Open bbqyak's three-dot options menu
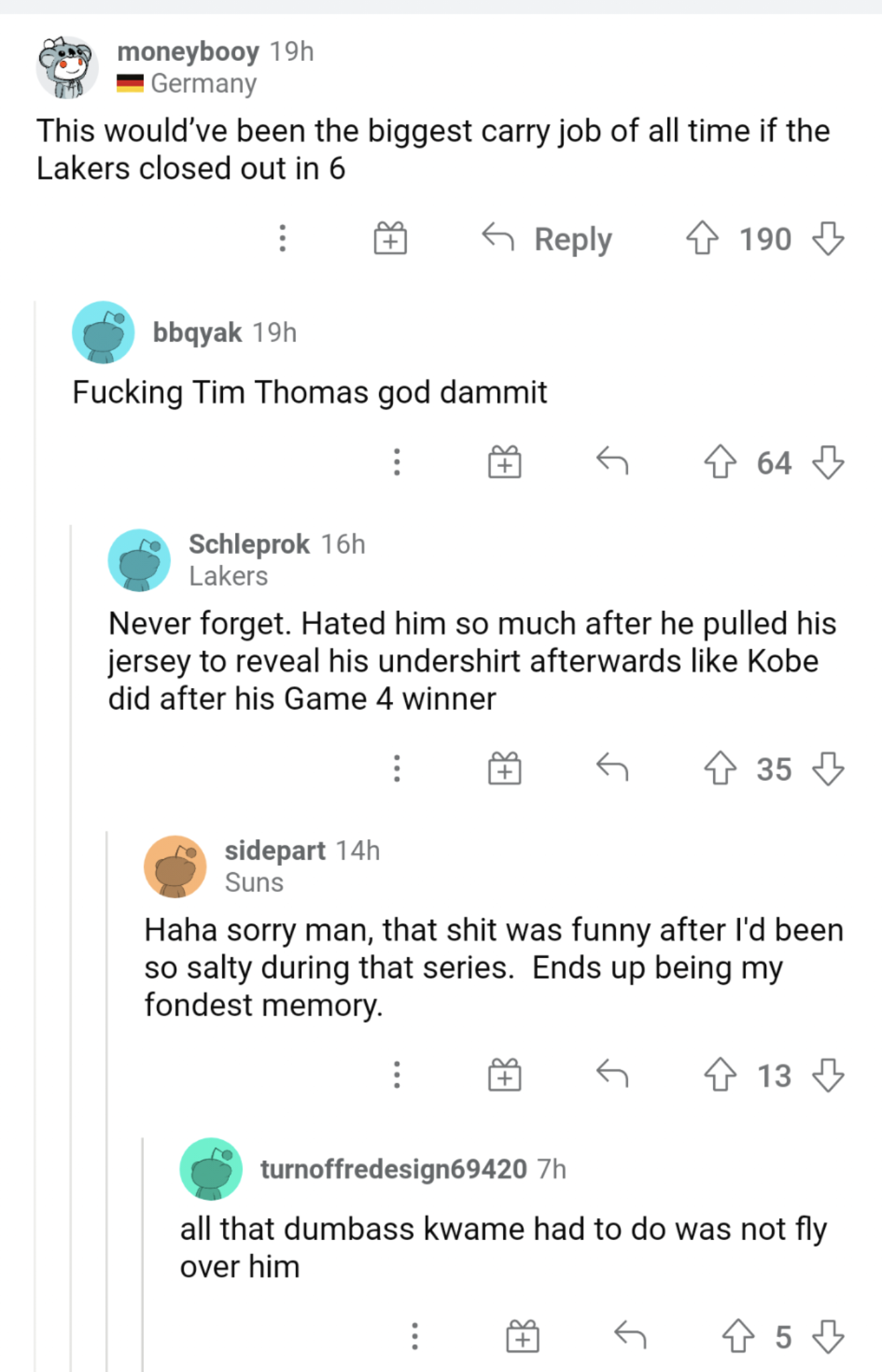This screenshot has width=882, height=1372. click(396, 463)
